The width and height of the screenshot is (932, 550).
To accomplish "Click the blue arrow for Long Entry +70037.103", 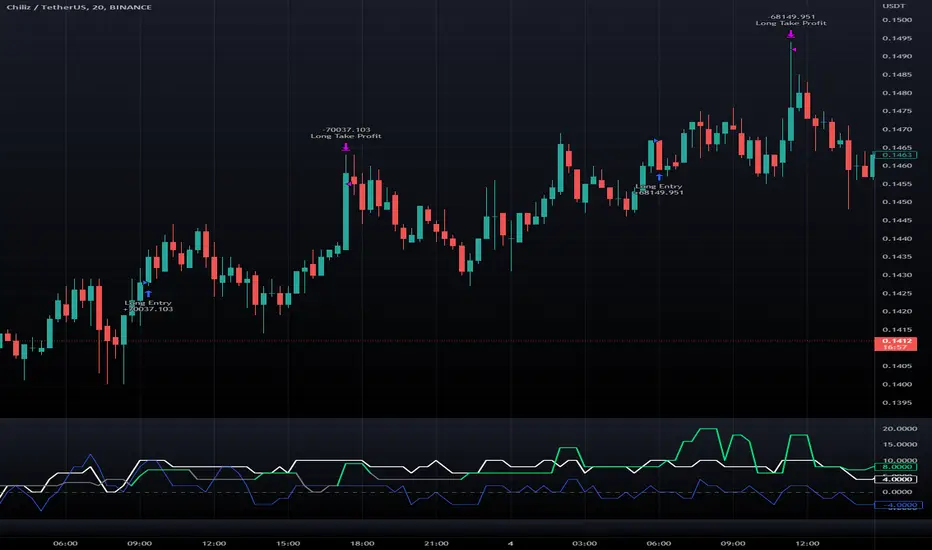I will click(148, 294).
